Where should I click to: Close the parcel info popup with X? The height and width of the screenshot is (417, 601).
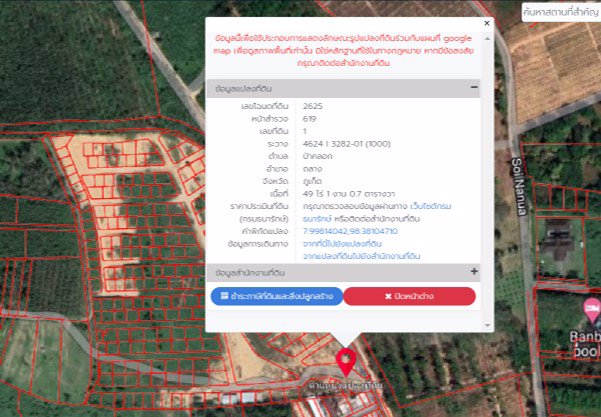click(487, 23)
